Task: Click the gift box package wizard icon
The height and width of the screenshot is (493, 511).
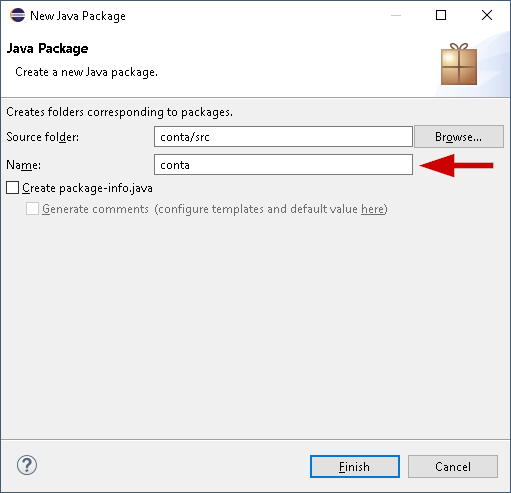Action: coord(459,64)
